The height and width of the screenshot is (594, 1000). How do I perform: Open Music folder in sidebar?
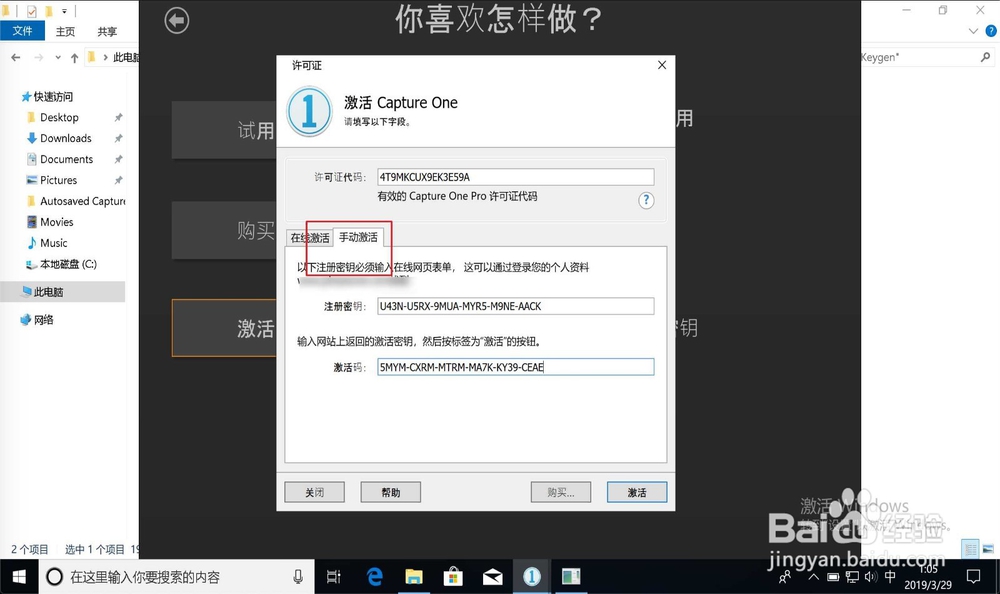click(x=54, y=243)
